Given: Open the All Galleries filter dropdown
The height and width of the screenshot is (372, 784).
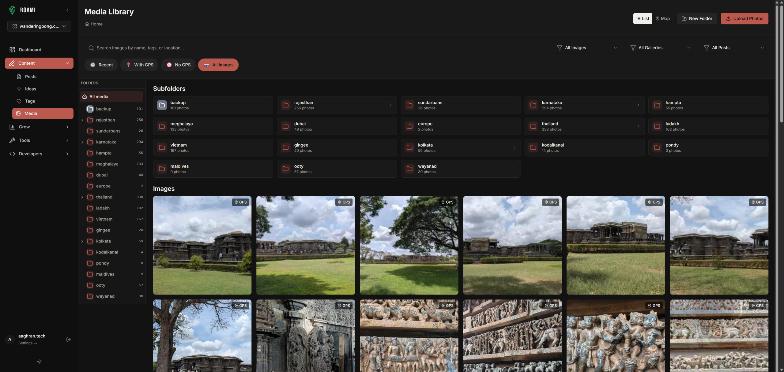Looking at the screenshot, I should coord(660,48).
